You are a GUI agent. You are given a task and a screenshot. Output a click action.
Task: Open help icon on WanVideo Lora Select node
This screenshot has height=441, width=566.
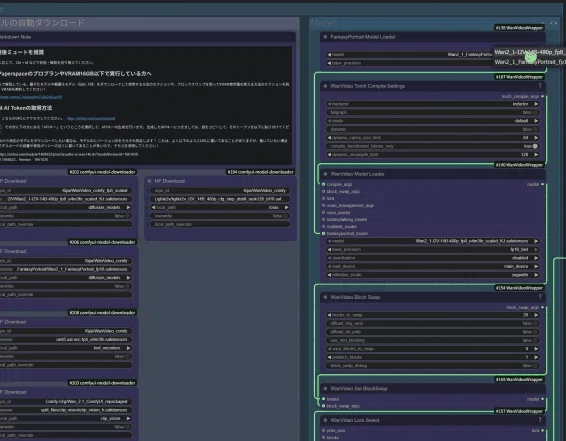540,420
